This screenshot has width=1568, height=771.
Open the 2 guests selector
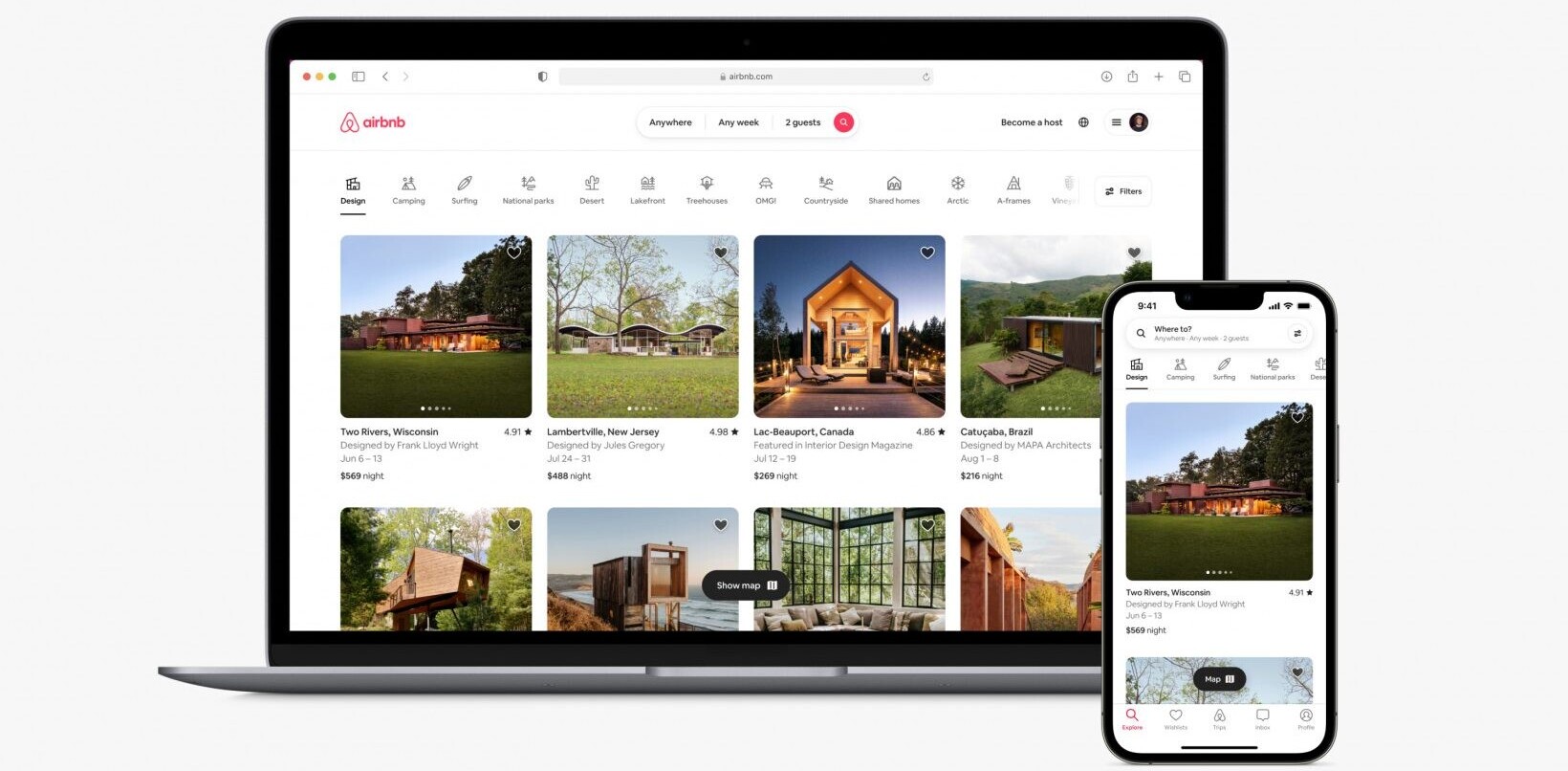[x=802, y=122]
